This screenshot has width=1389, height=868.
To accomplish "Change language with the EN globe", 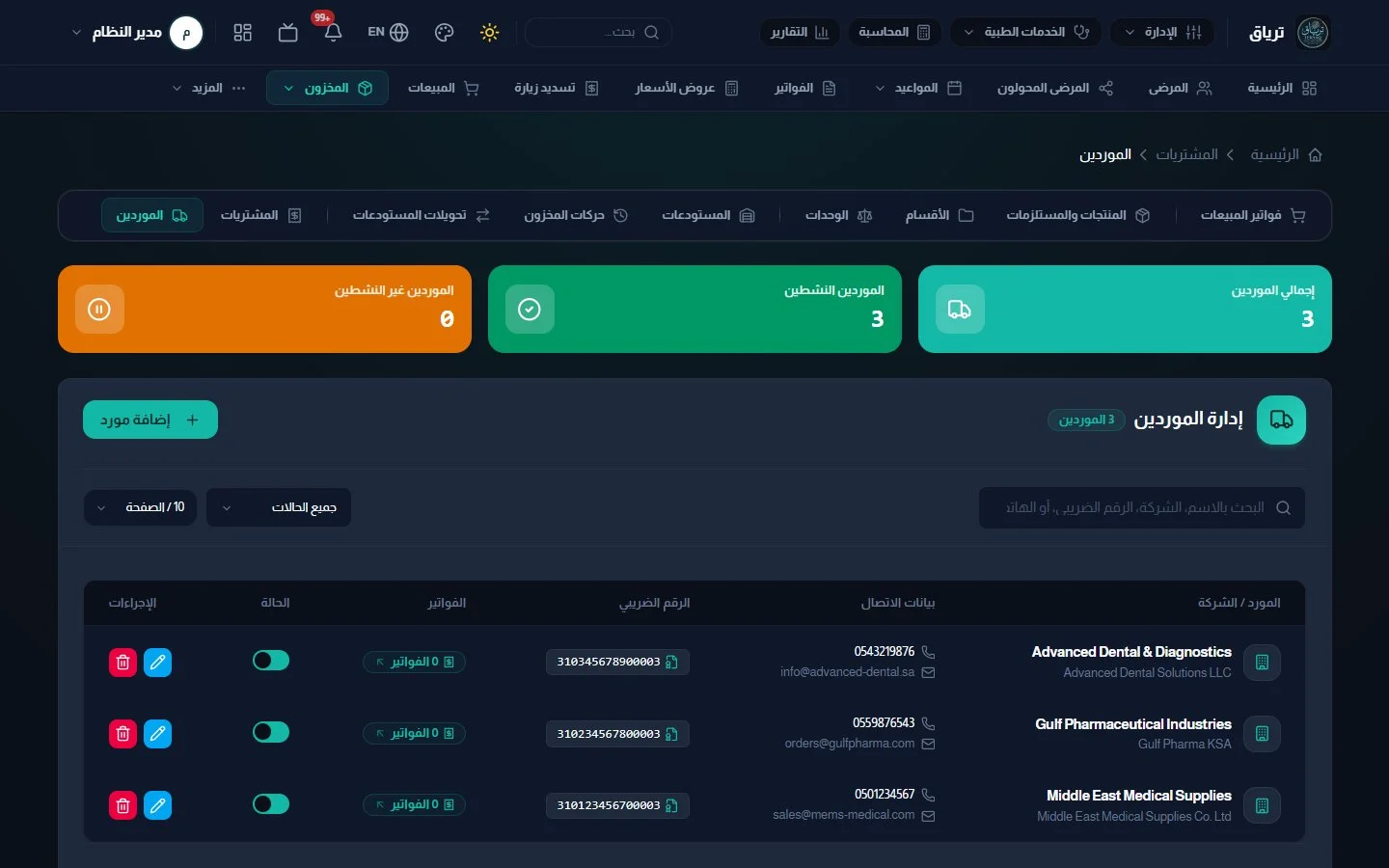I will tap(388, 32).
